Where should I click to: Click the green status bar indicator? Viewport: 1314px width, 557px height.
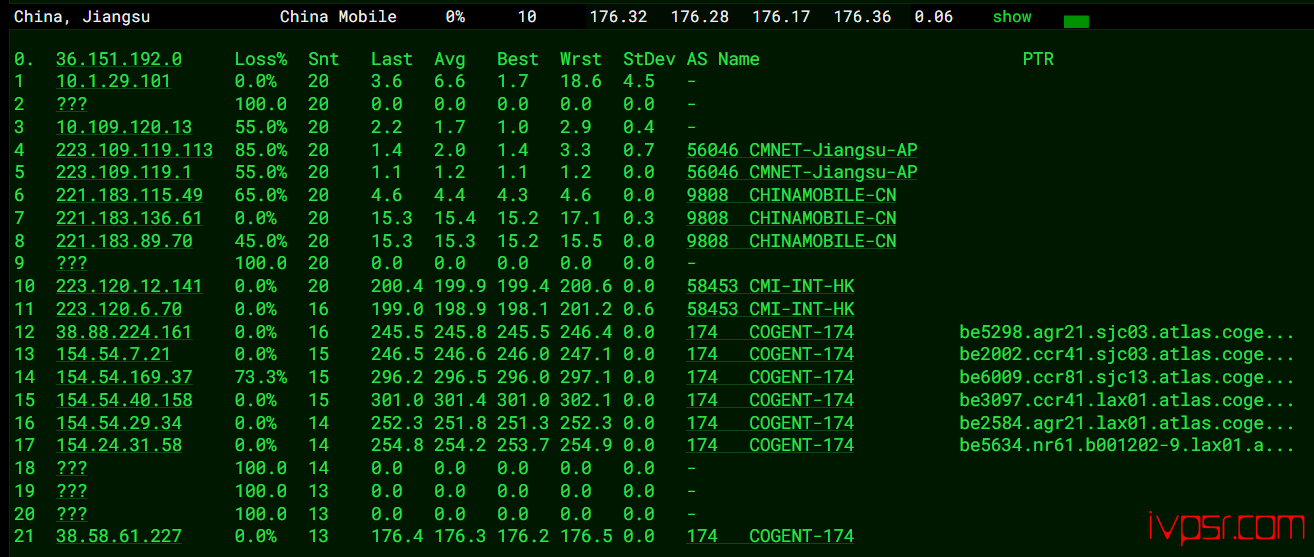tap(1076, 21)
